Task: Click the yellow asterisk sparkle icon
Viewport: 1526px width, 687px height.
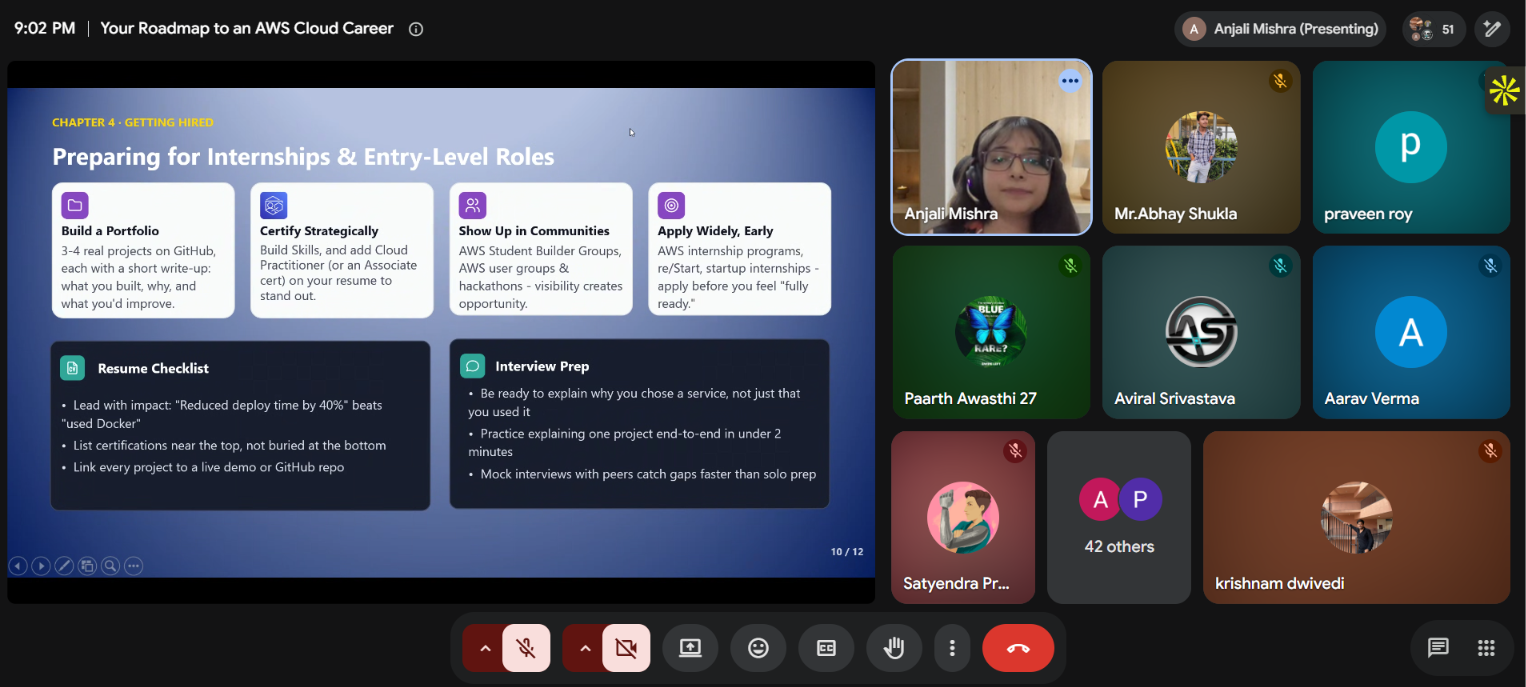Action: tap(1504, 91)
